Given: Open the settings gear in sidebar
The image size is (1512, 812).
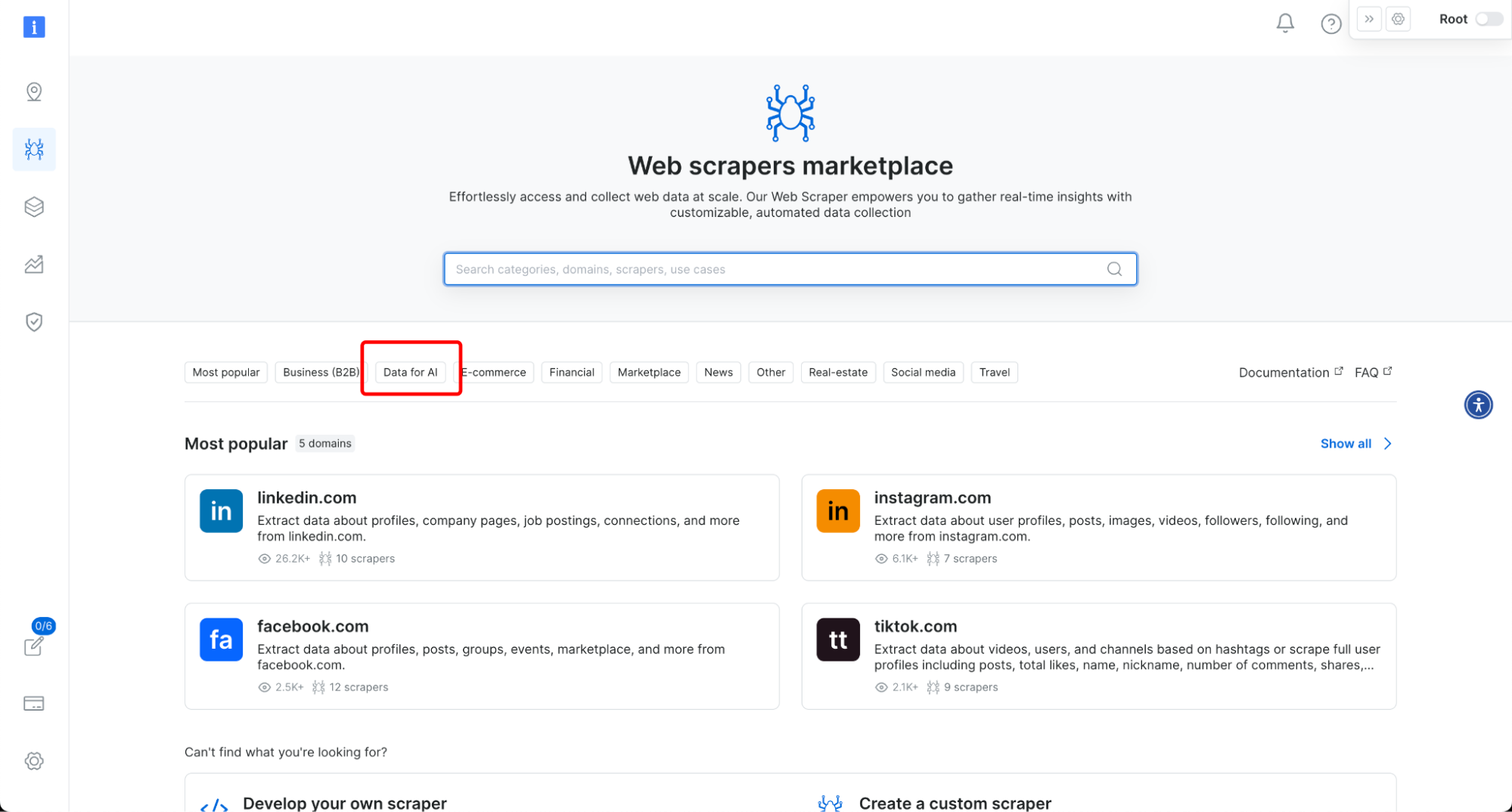Looking at the screenshot, I should 34,761.
